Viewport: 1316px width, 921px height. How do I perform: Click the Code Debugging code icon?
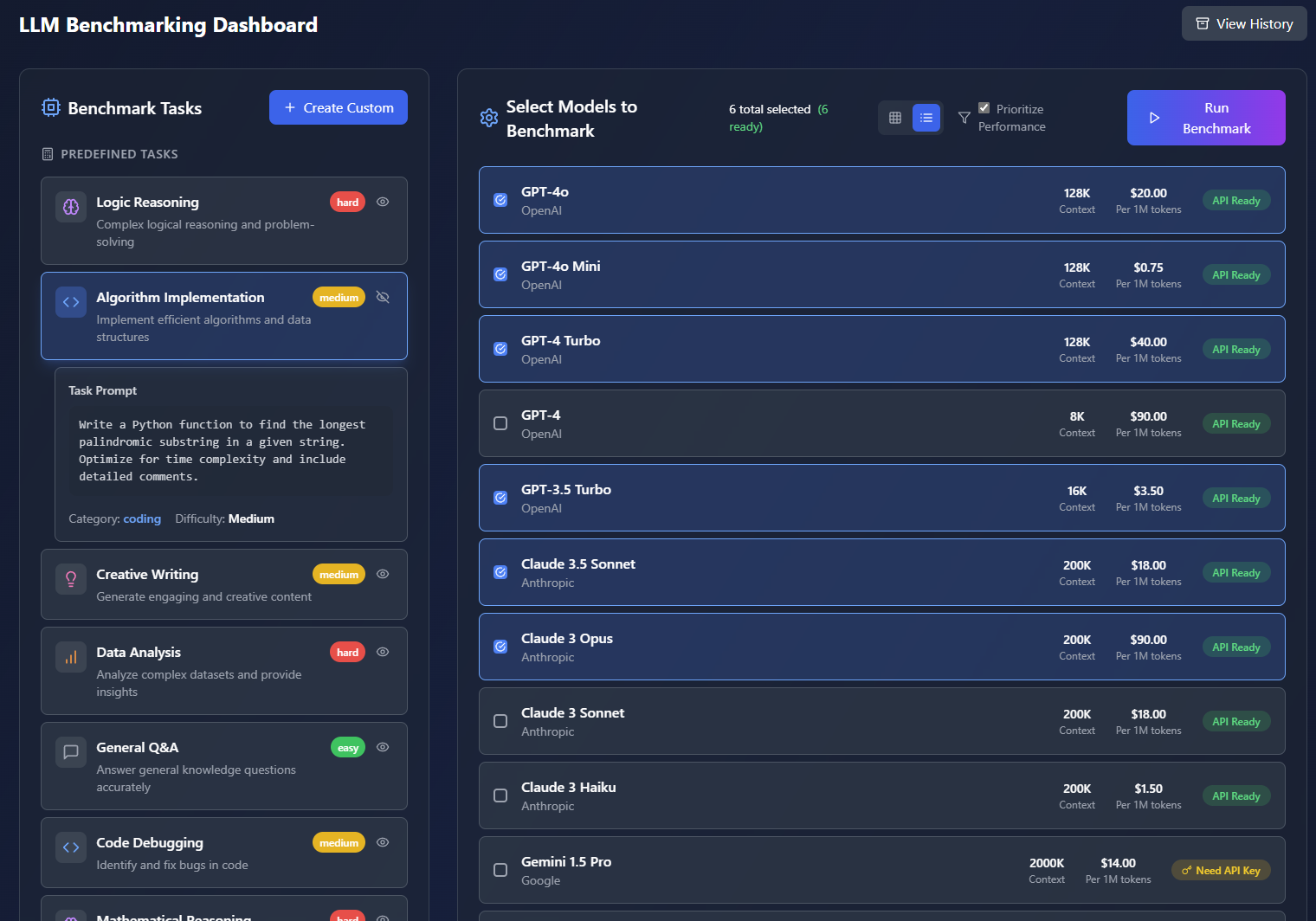click(x=71, y=847)
